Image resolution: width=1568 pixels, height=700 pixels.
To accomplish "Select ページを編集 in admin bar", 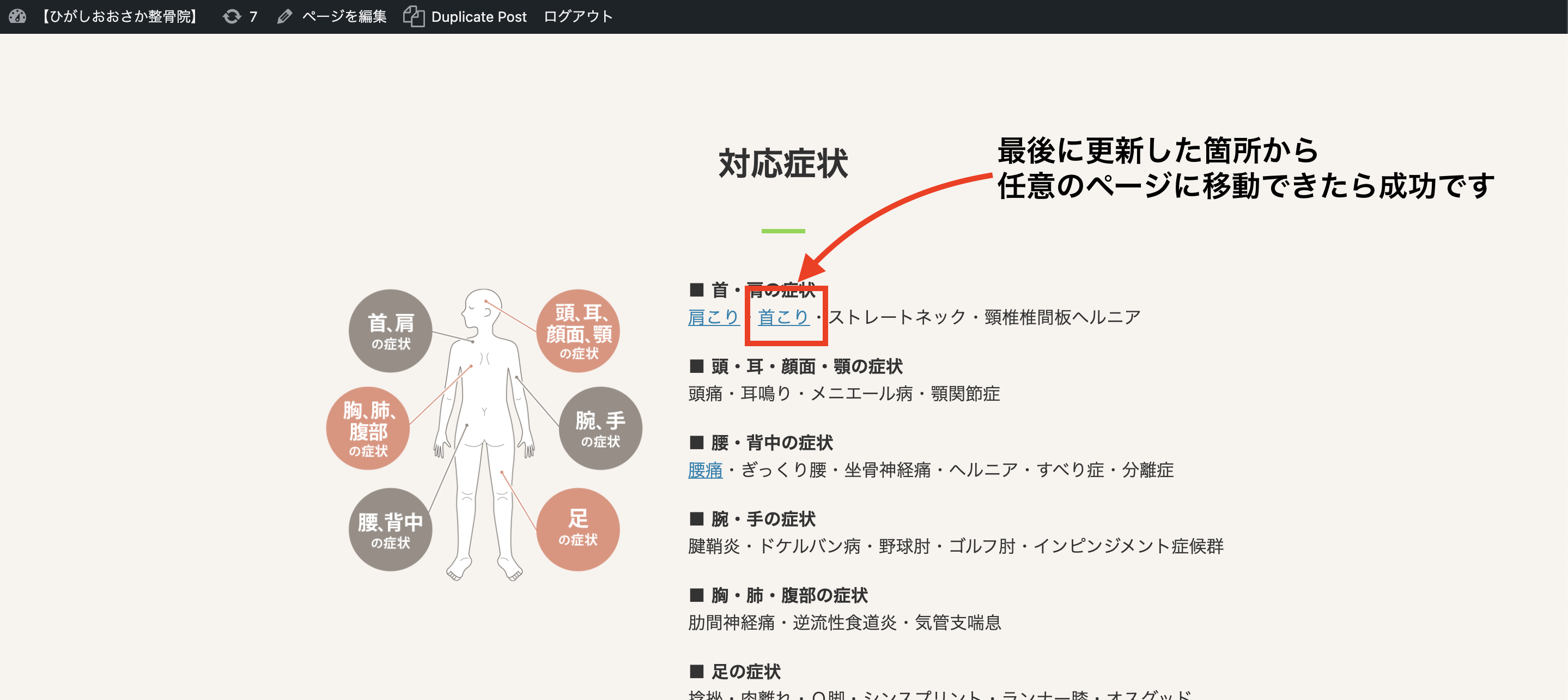I will [344, 16].
